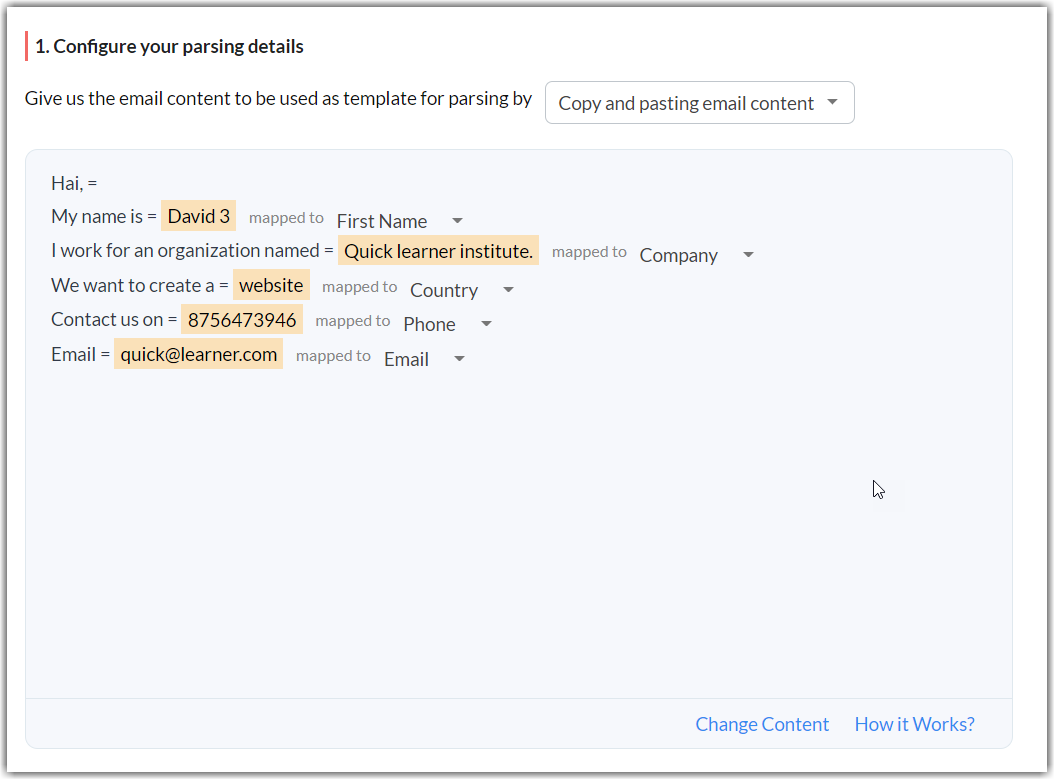
Task: Select the highlighted 'Quick learner institute.' text
Action: point(438,251)
